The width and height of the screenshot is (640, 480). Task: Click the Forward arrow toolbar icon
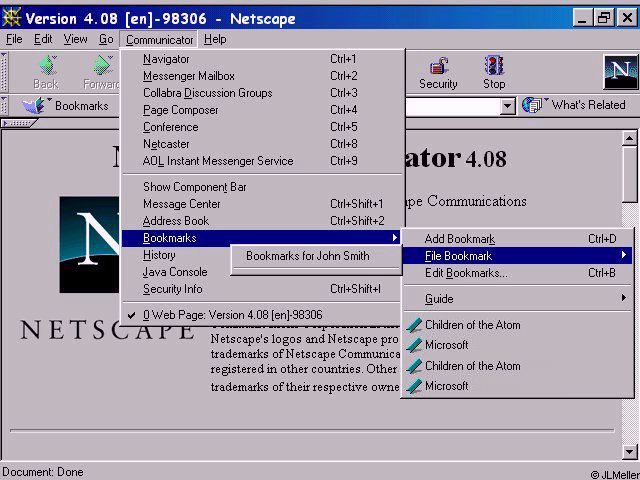point(102,65)
